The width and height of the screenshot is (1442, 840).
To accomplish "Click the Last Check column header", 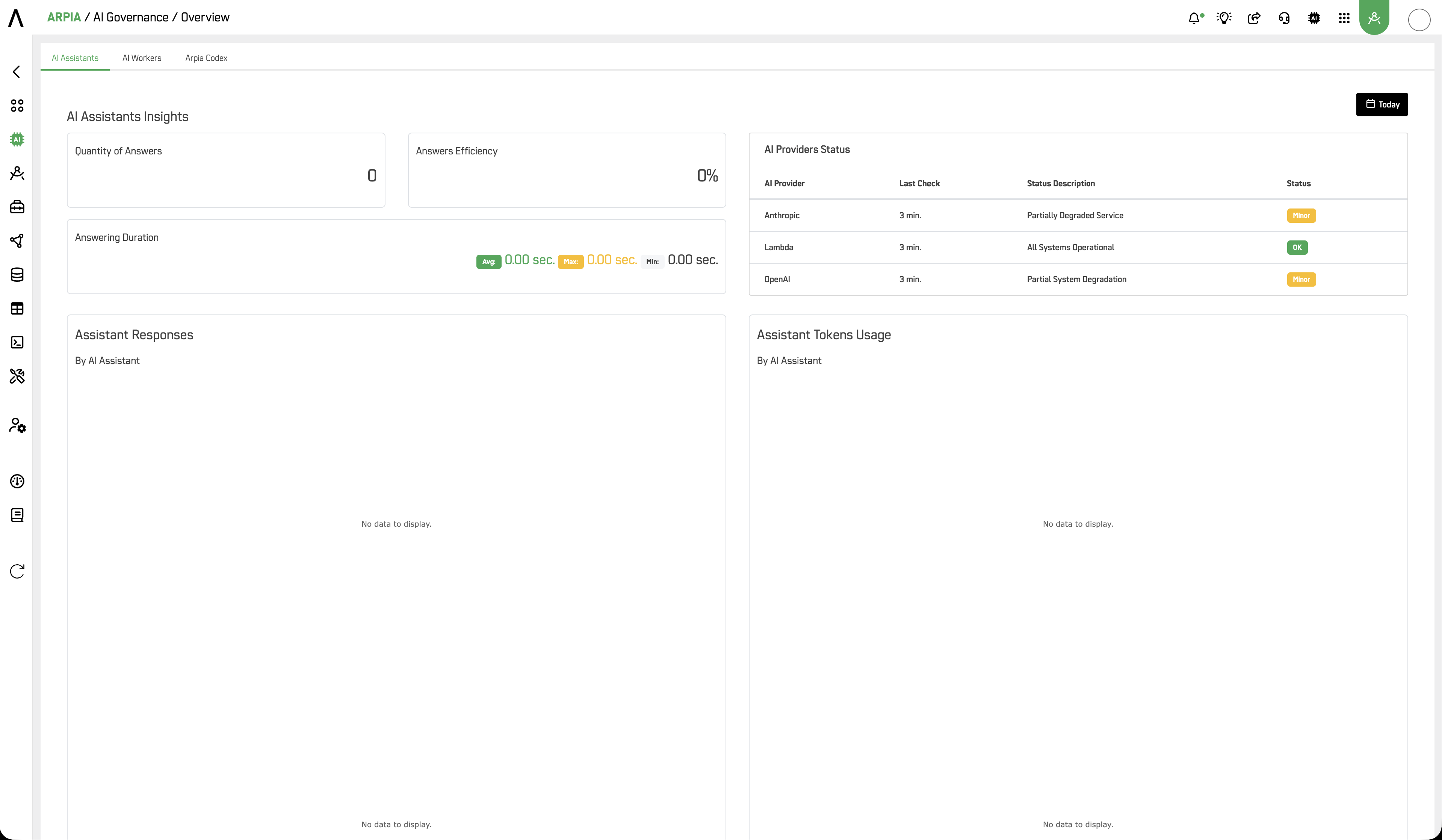I will coord(919,183).
